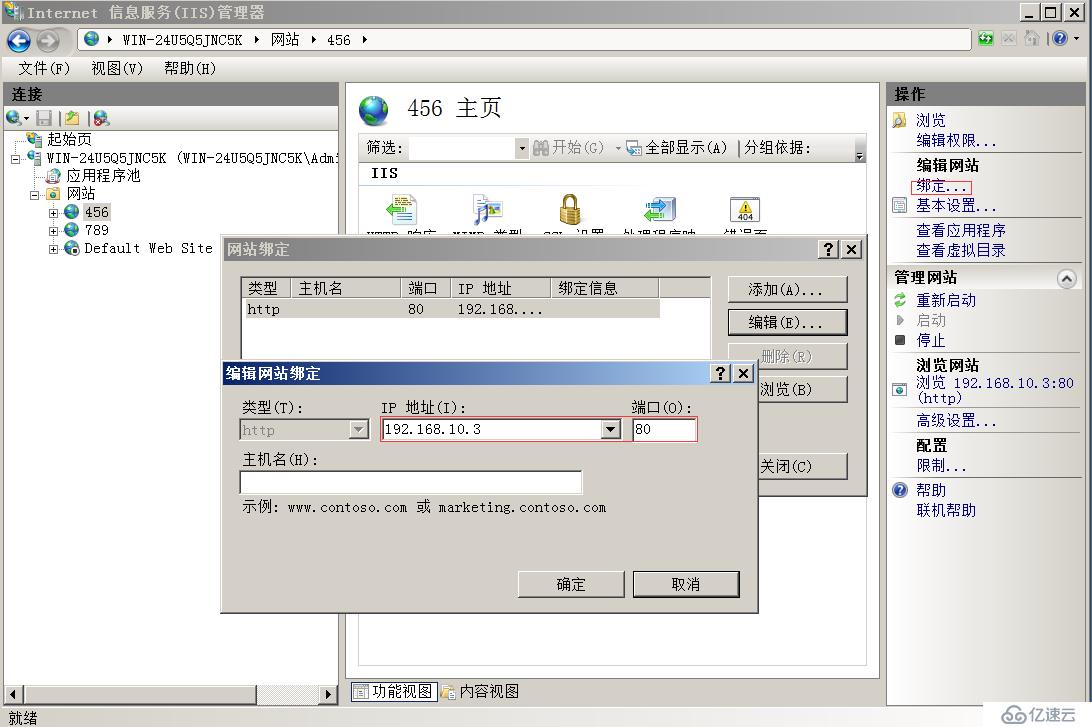The image size is (1092, 727).
Task: Refresh the page via green toolbar icon
Action: tap(985, 39)
